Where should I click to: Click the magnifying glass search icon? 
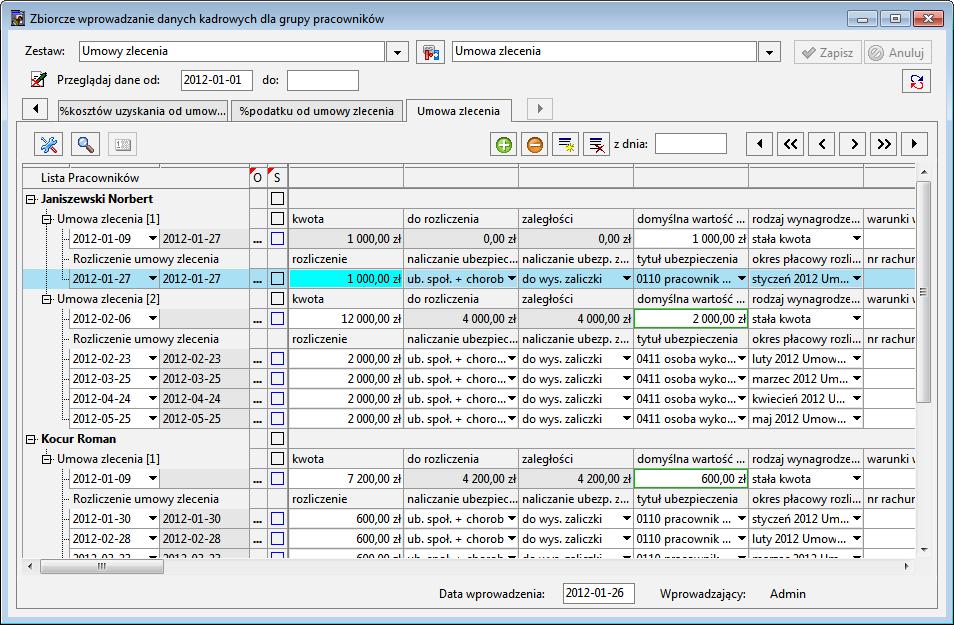pyautogui.click(x=86, y=145)
